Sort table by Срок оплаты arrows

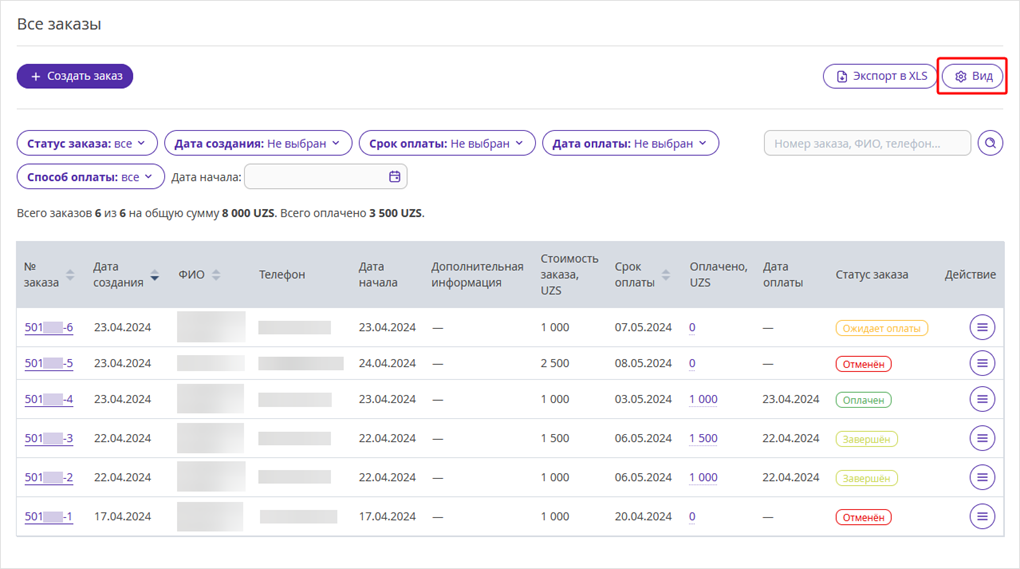click(665, 274)
